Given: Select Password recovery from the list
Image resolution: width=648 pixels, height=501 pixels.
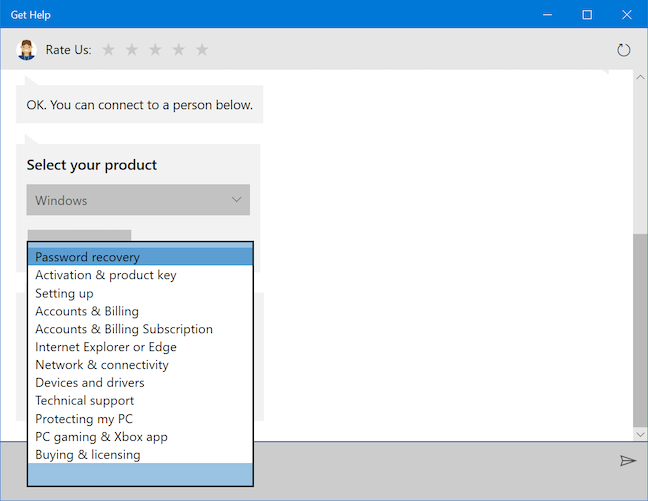Looking at the screenshot, I should [140, 257].
